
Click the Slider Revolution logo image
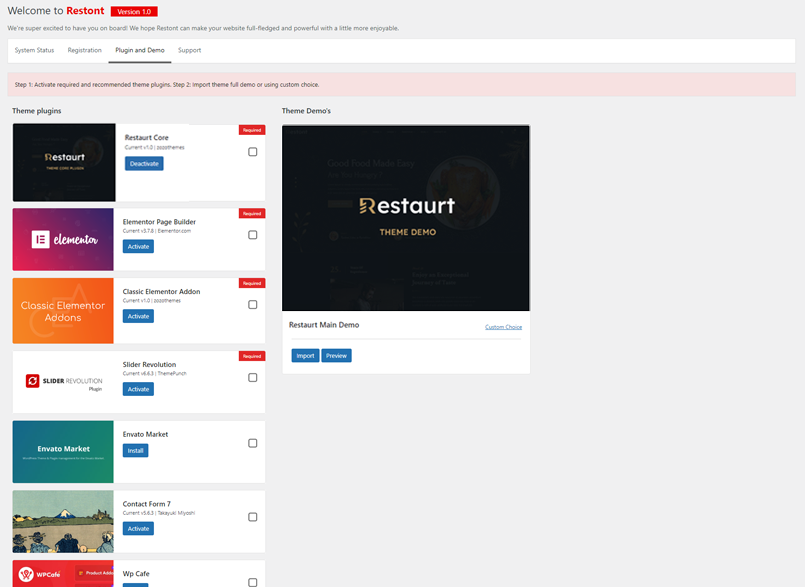coord(63,382)
